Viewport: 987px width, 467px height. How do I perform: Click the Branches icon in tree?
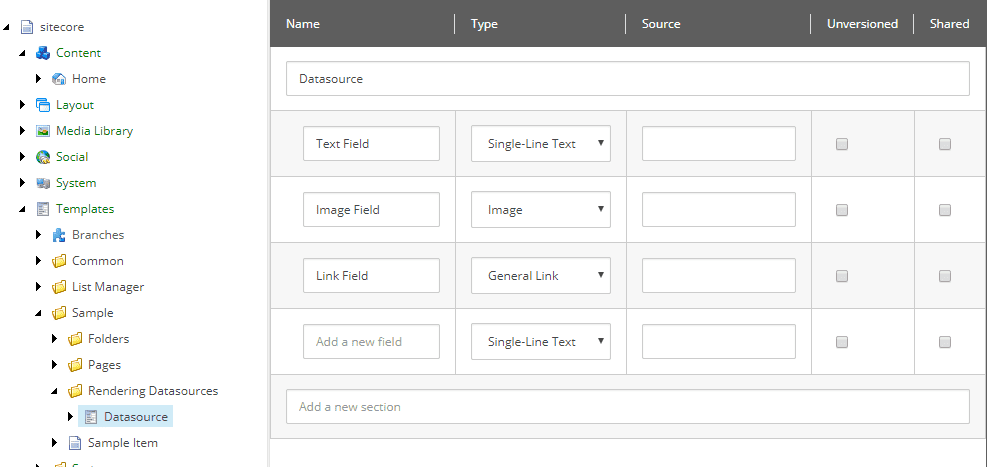tap(59, 235)
